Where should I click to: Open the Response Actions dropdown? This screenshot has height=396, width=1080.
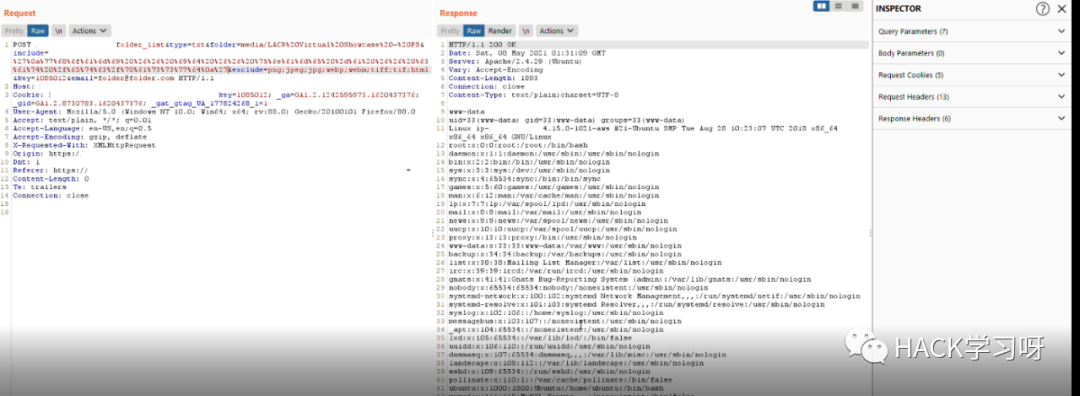point(557,31)
